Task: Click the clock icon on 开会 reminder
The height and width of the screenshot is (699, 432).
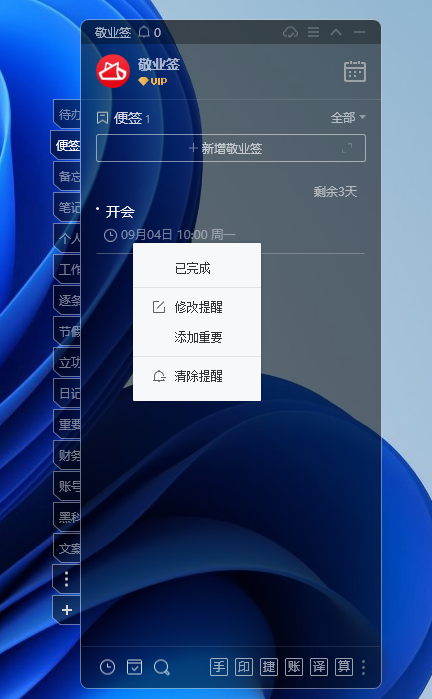Action: click(110, 235)
